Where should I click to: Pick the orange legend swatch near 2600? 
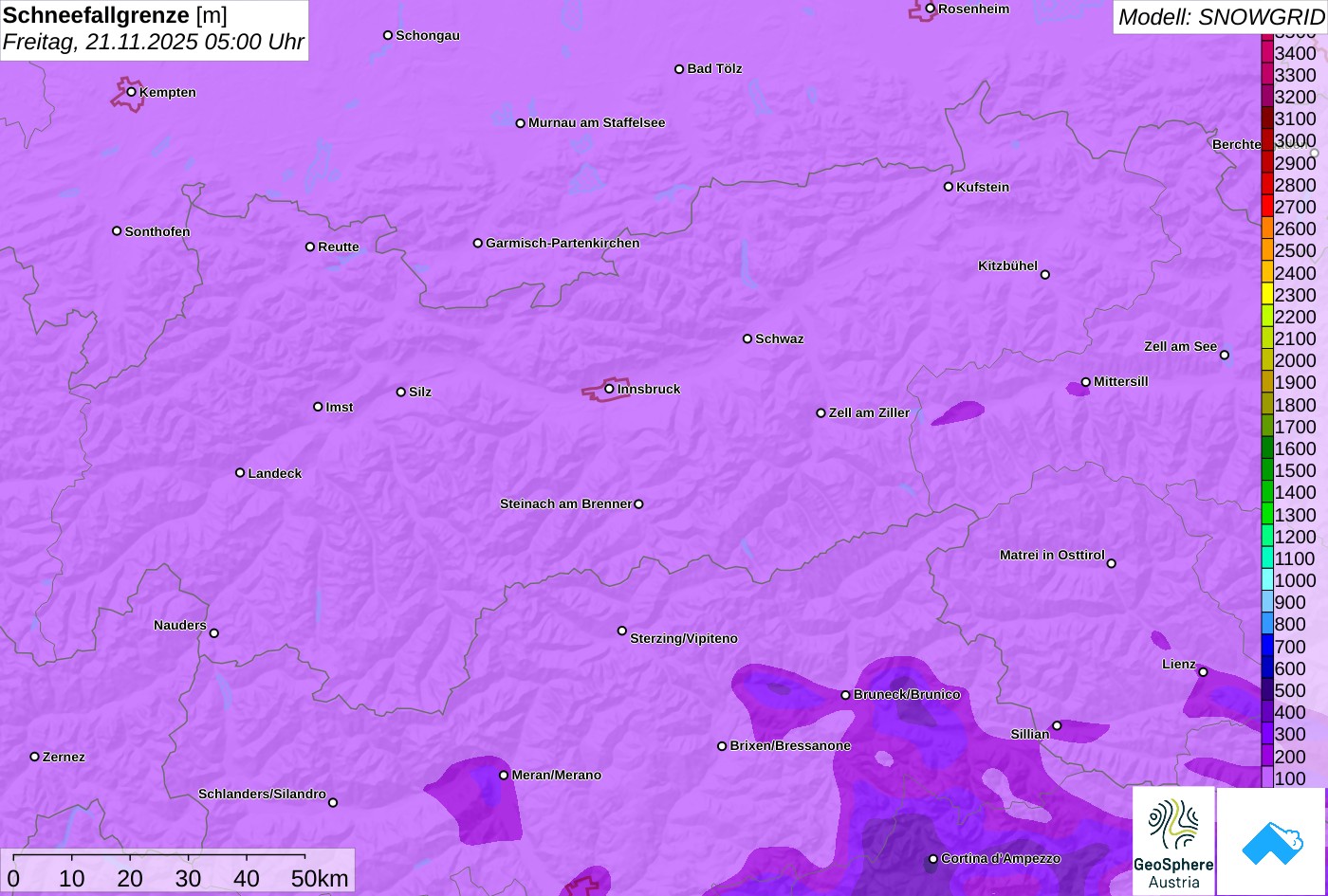[x=1267, y=228]
